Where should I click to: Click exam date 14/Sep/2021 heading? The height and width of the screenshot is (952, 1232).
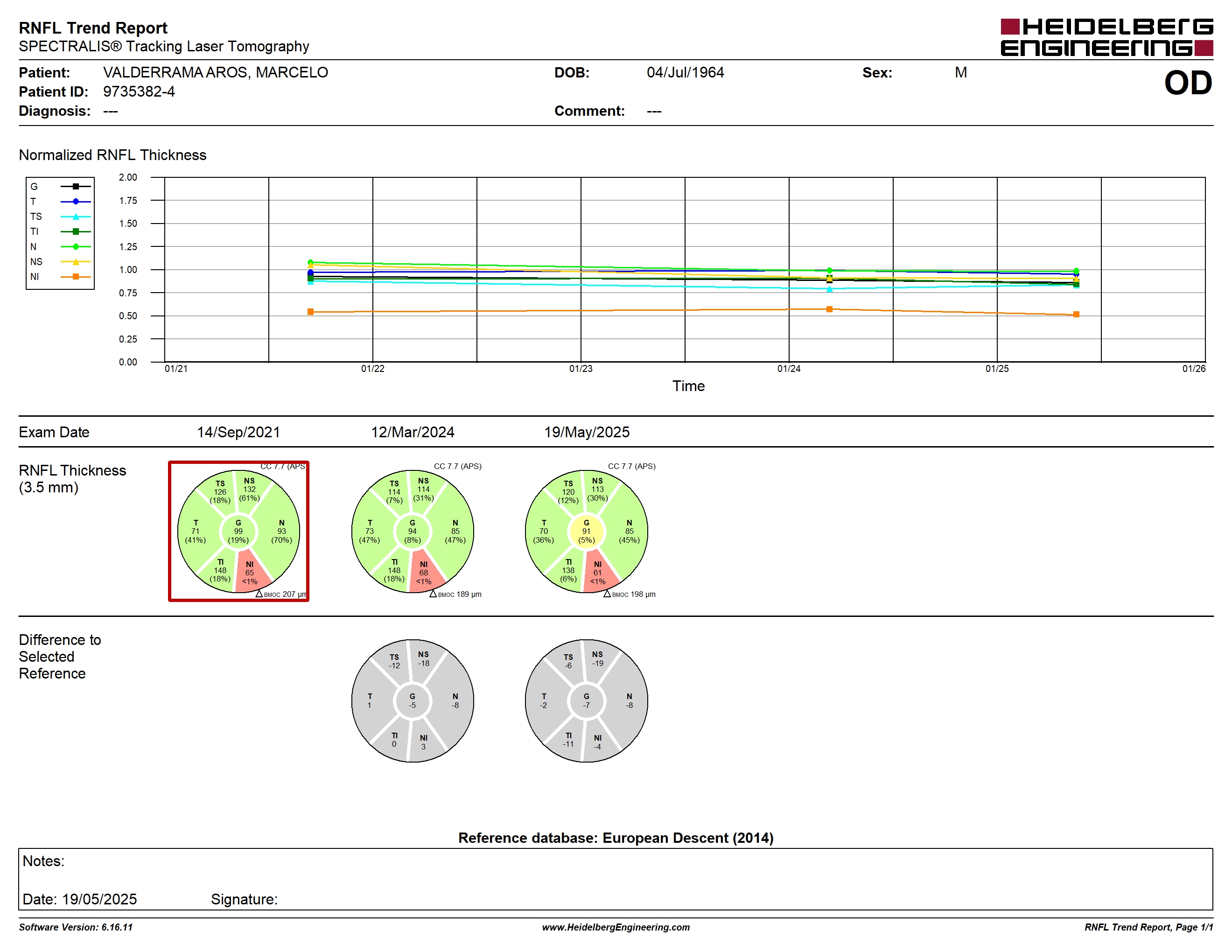point(238,432)
